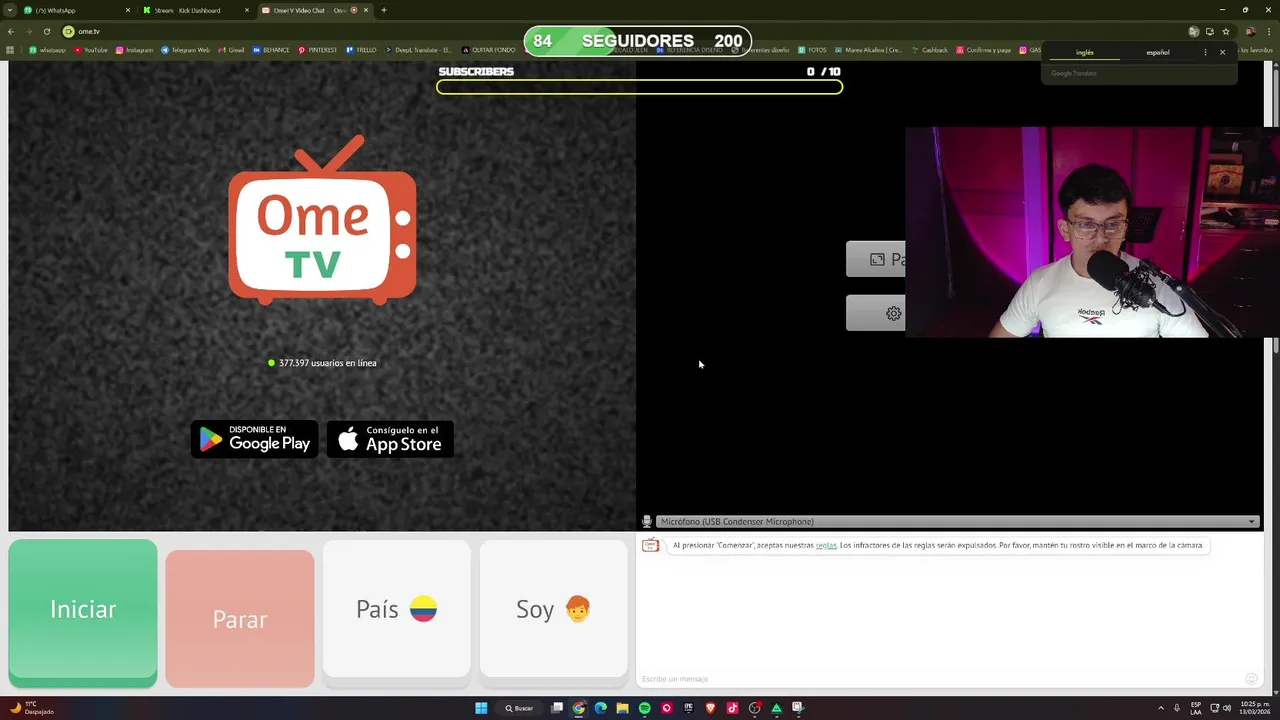The height and width of the screenshot is (720, 1280).
Task: Open the weather widget on the taskbar
Action: coord(32,708)
